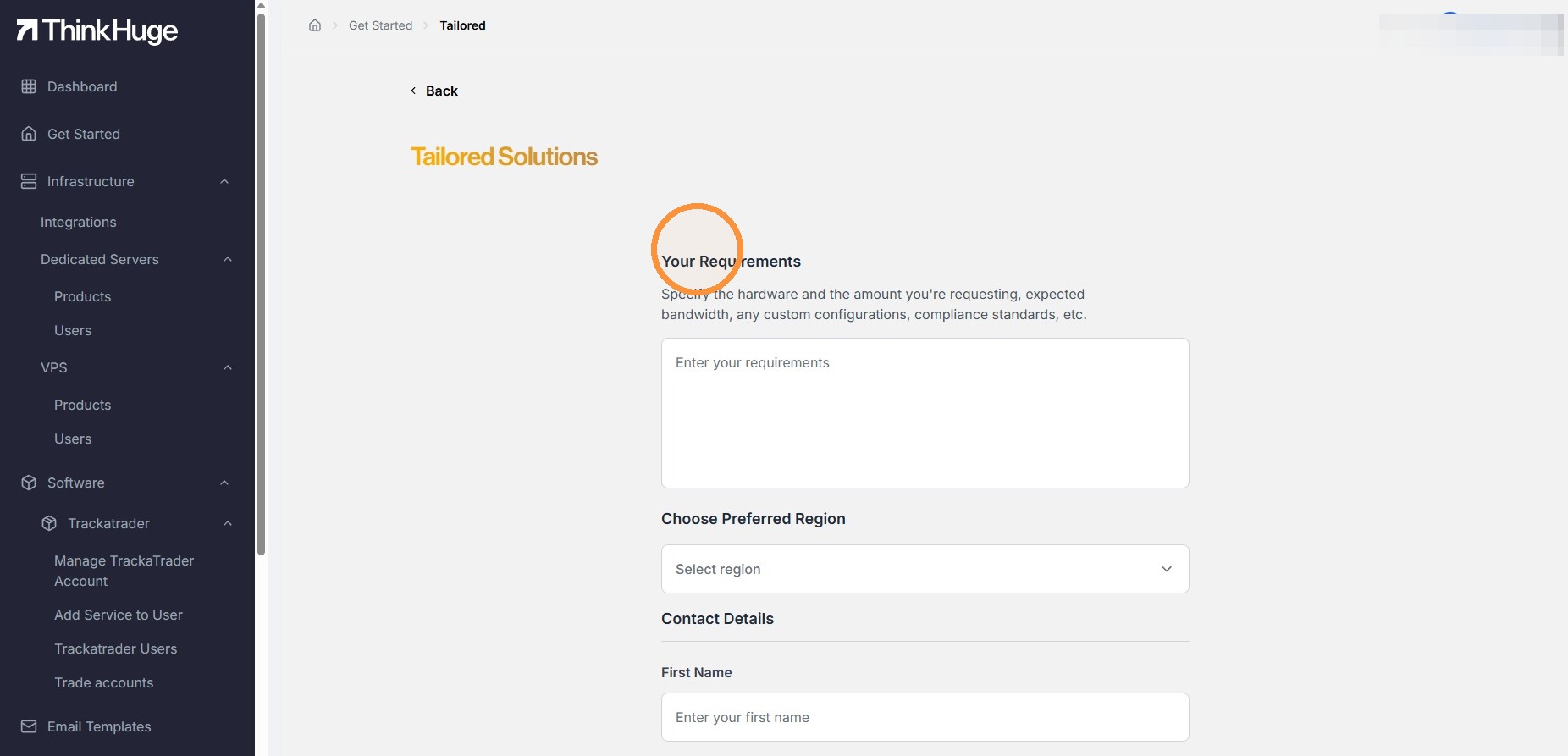Focus the First Name input field
The image size is (1568, 756).
pos(925,717)
